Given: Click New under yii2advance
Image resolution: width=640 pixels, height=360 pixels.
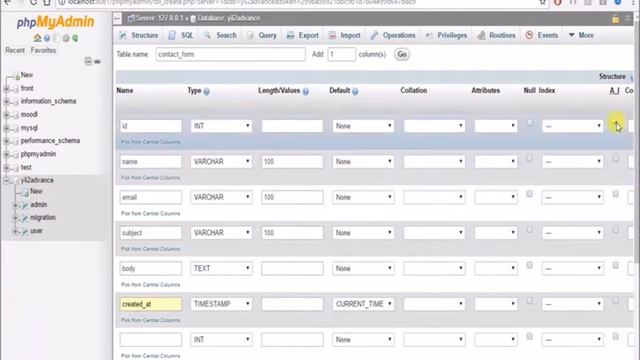Looking at the screenshot, I should pyautogui.click(x=36, y=191).
